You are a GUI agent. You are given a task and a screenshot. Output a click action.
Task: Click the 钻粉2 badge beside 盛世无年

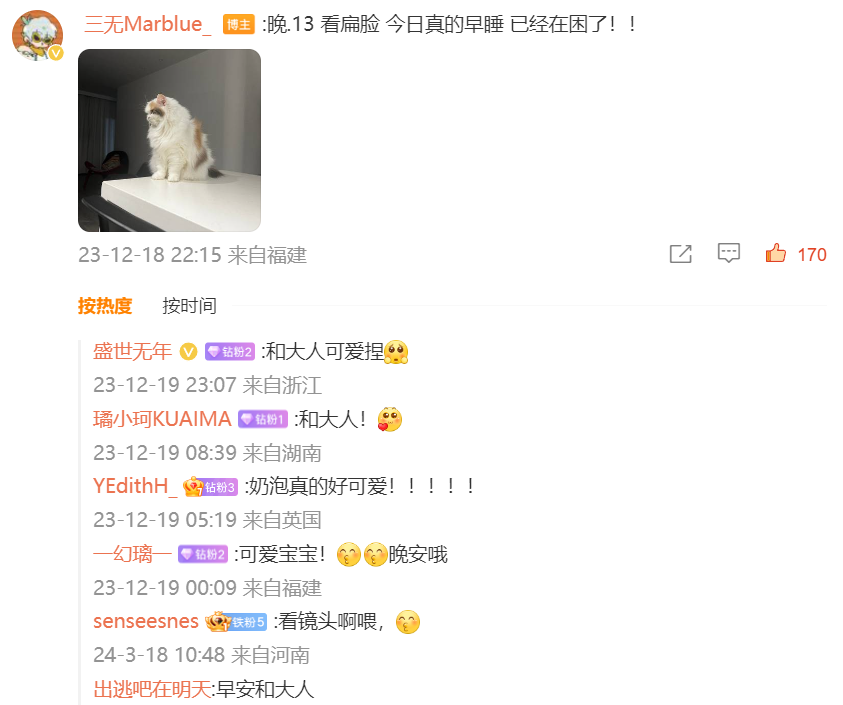click(x=230, y=352)
